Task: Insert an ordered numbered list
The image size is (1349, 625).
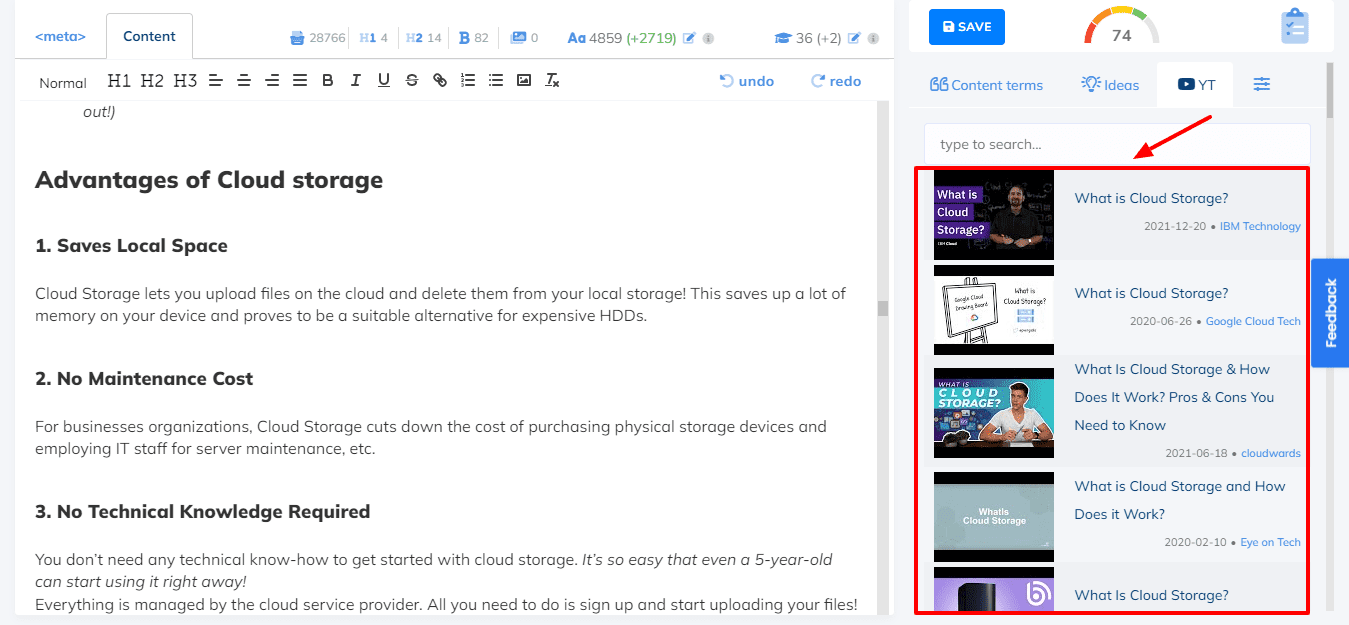Action: pos(467,81)
